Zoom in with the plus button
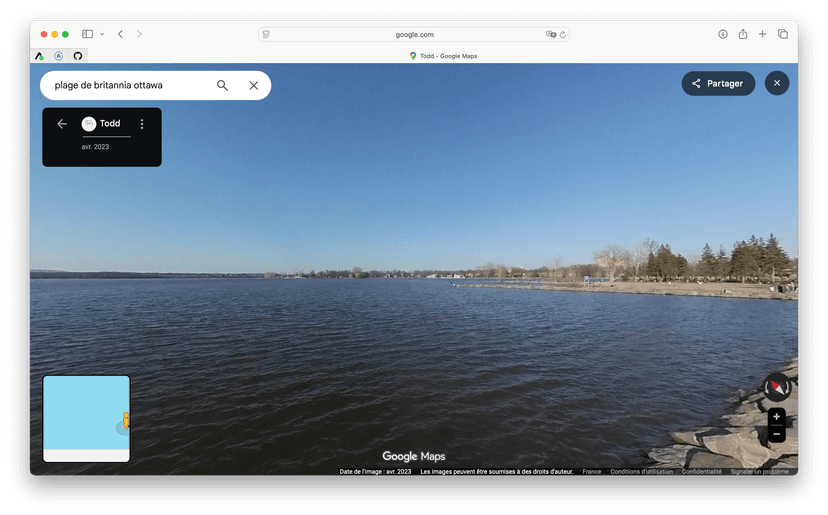Screen dimensions: 828x515 tap(777, 416)
